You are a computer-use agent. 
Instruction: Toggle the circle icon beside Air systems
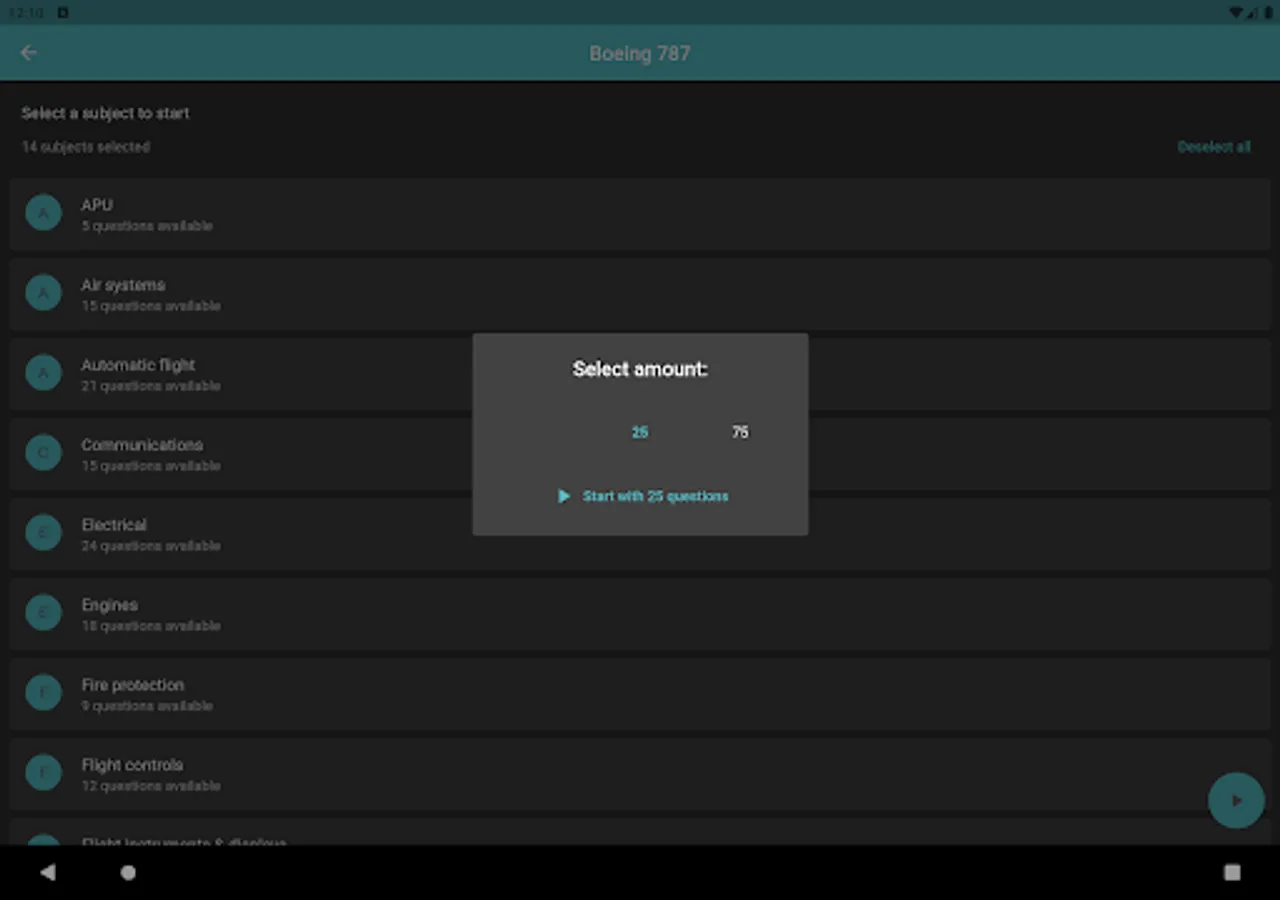click(43, 293)
